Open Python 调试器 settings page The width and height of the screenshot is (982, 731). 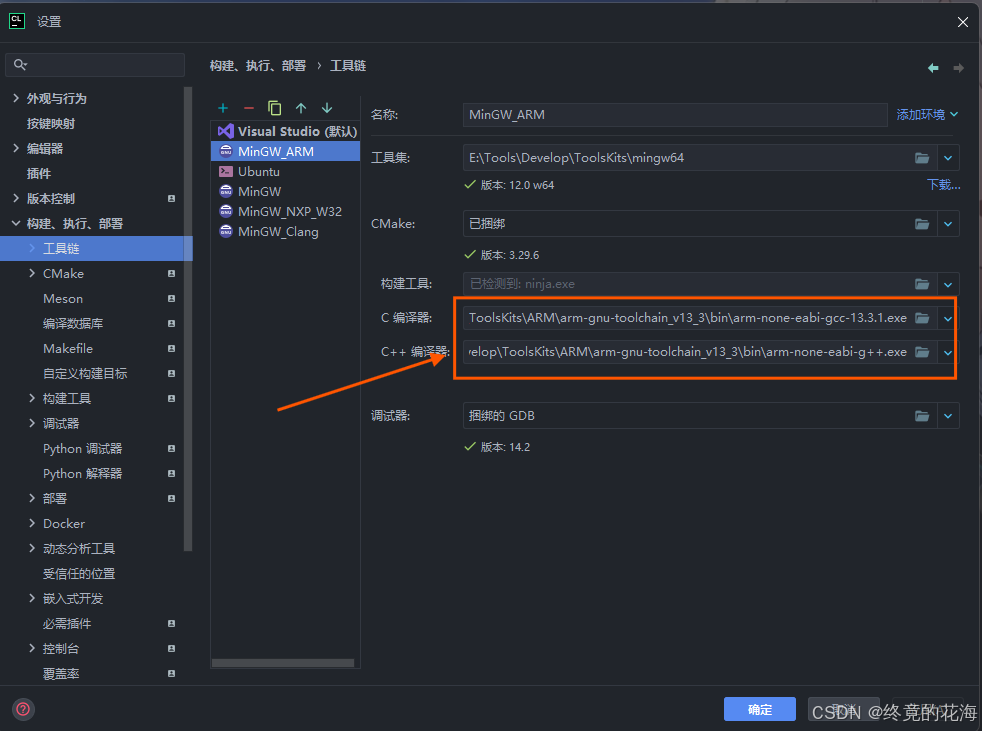[83, 448]
